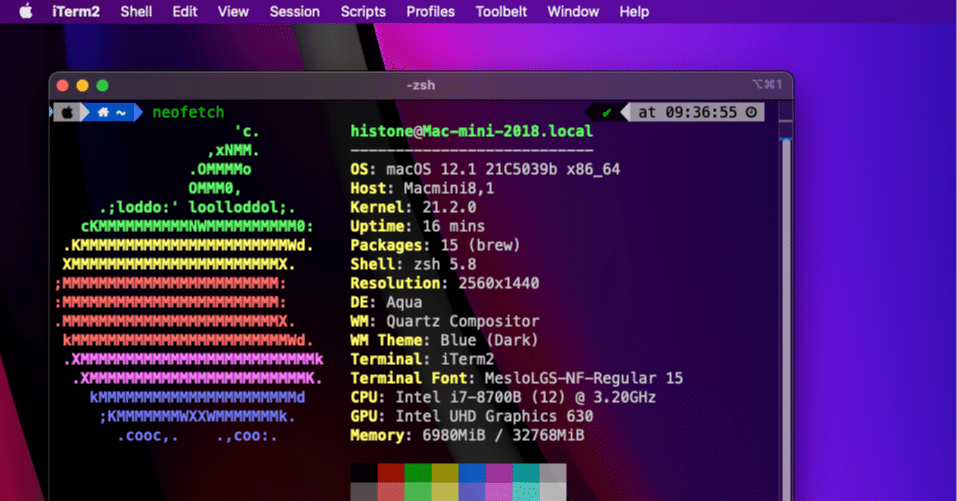
Task: Open the iTerm2 application menu
Action: [76, 12]
